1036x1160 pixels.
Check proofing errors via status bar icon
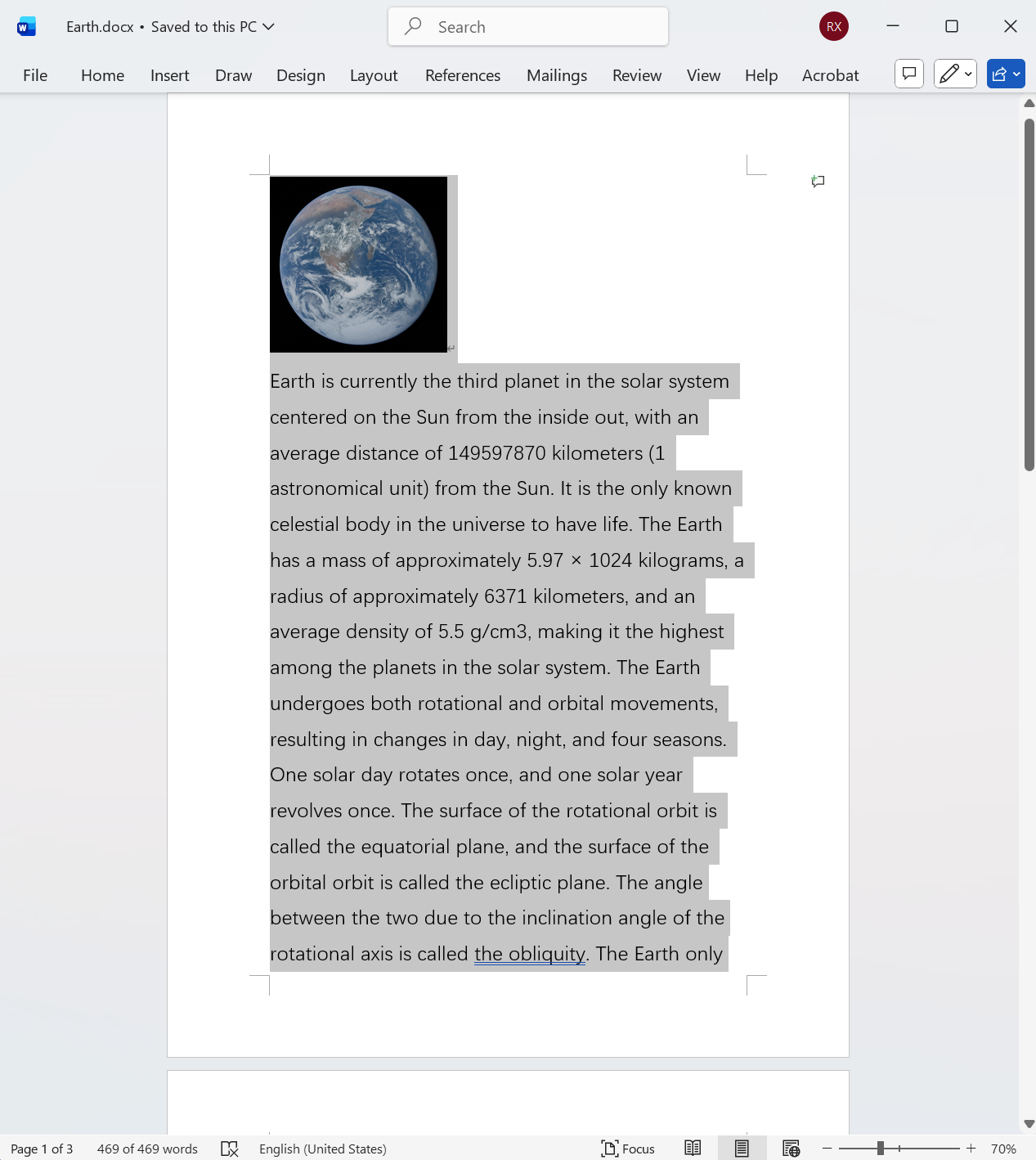click(x=230, y=1149)
